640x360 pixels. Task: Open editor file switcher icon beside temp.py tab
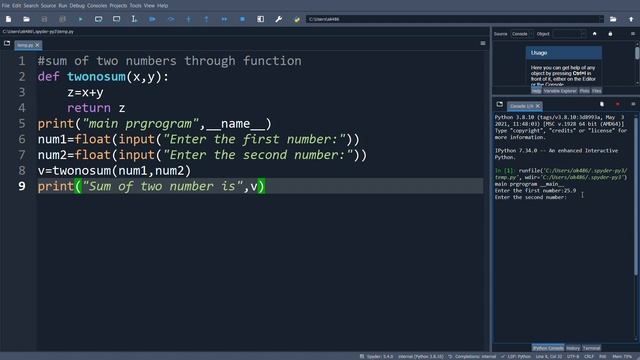7,43
